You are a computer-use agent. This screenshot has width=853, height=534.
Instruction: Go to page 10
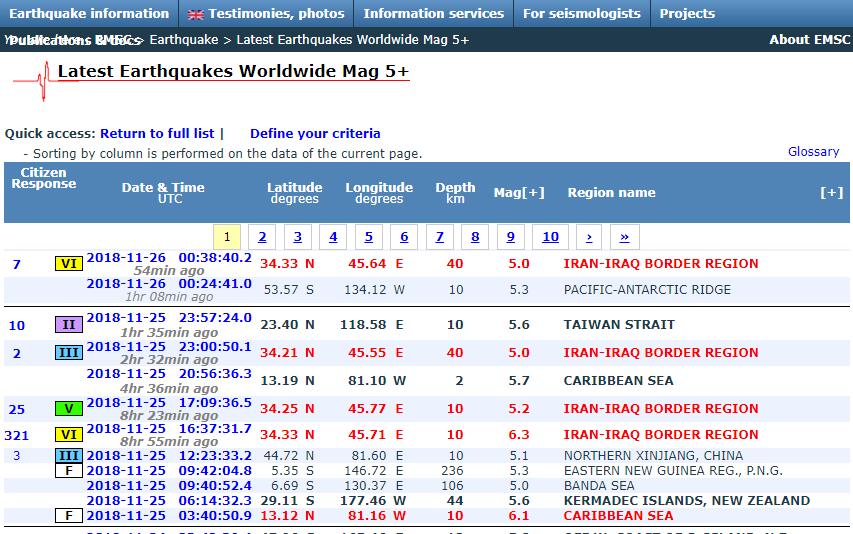click(551, 237)
